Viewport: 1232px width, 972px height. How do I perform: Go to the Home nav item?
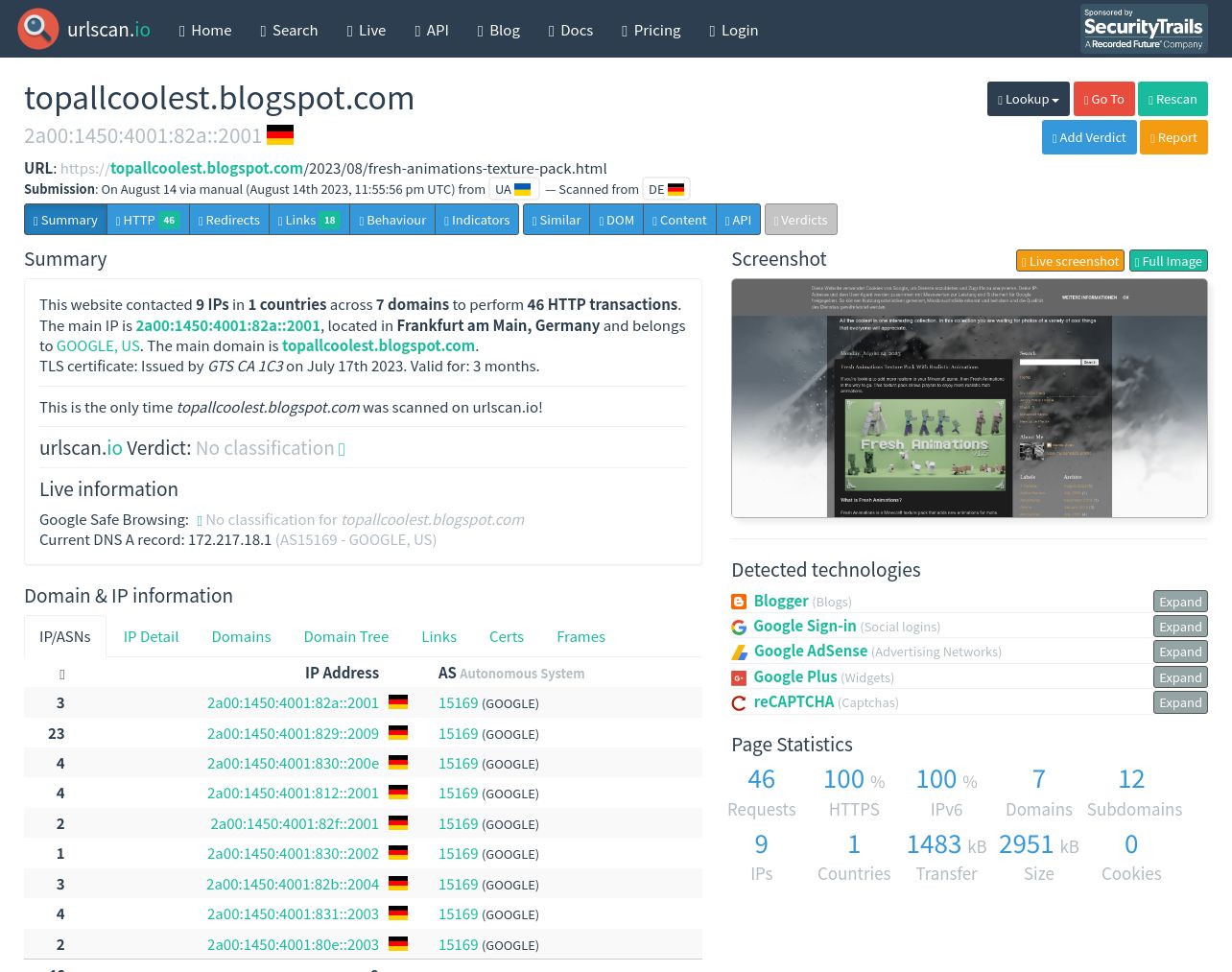pyautogui.click(x=205, y=30)
